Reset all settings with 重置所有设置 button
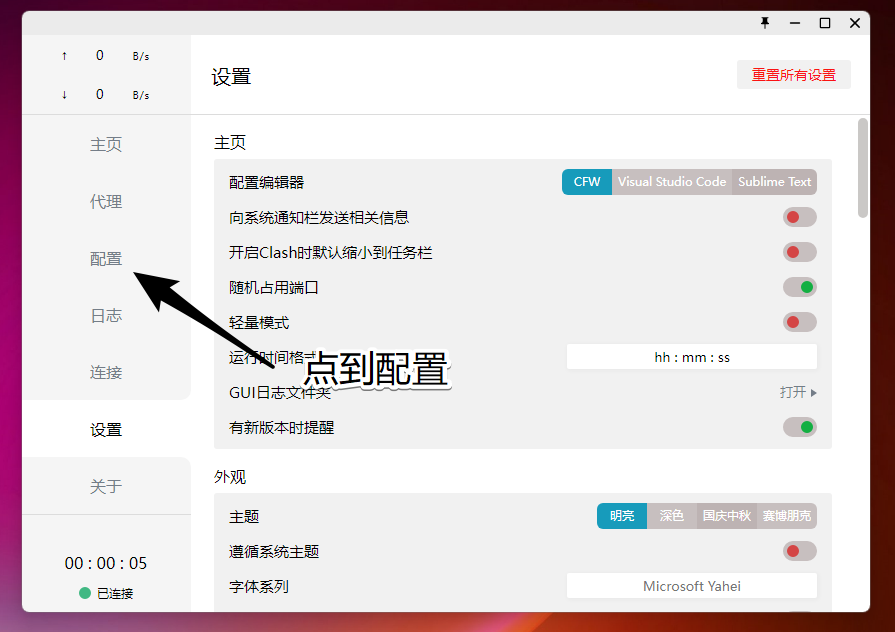This screenshot has height=632, width=895. coord(793,75)
